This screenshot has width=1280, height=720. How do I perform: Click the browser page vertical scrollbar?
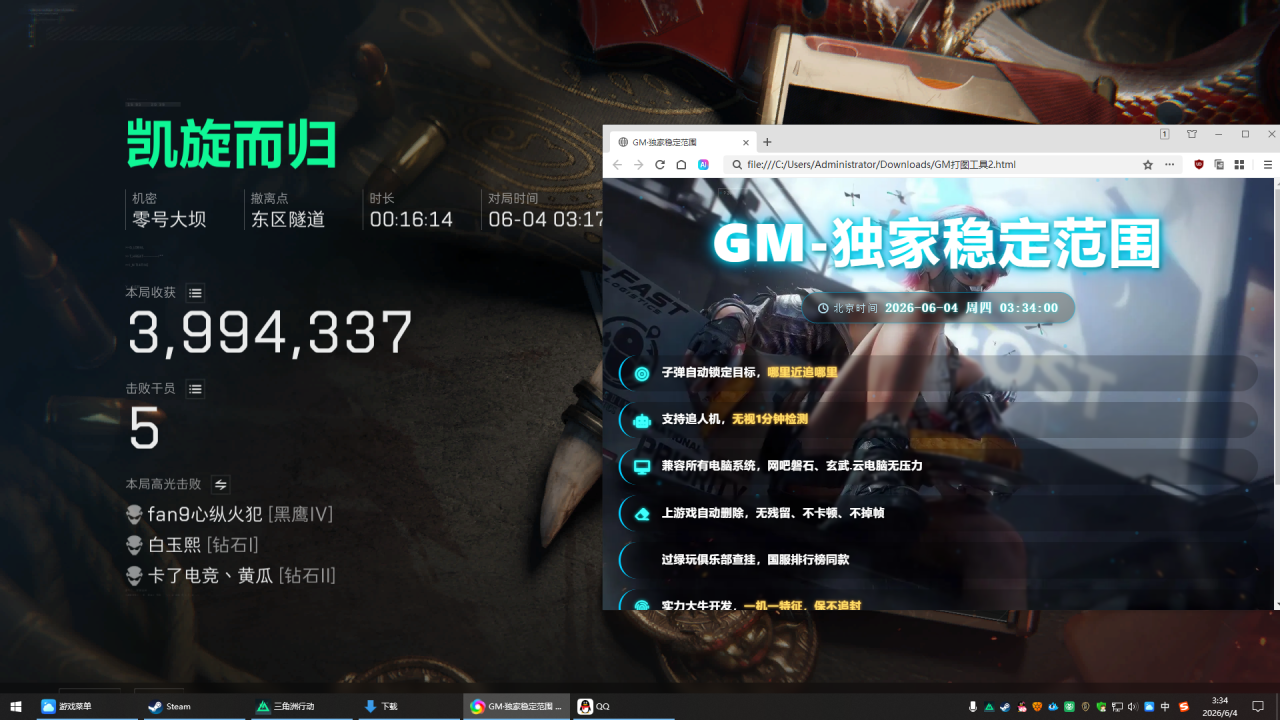coord(1275,394)
